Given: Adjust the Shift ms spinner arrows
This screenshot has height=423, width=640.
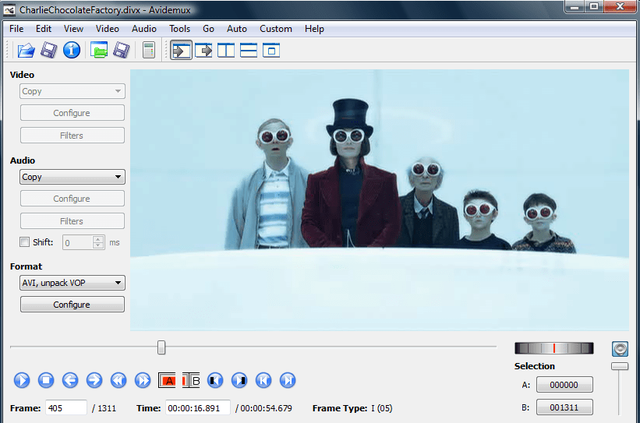Looking at the screenshot, I should click(98, 242).
